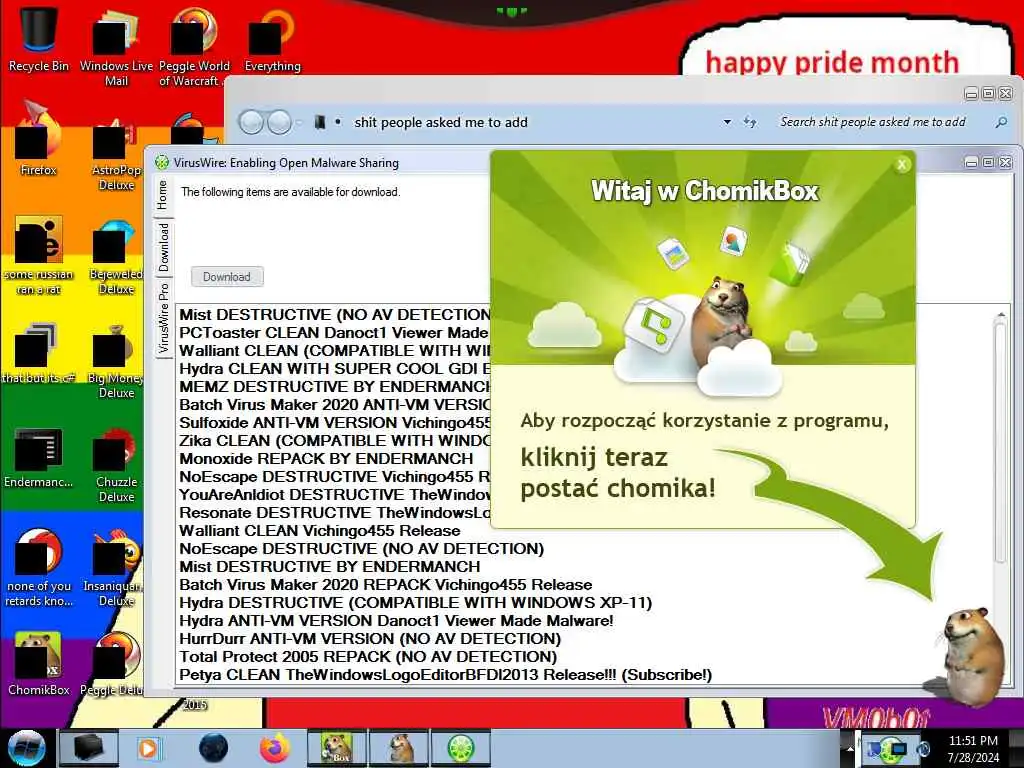1024x768 pixels.
Task: Select "MEMZ DESTRUCTIVE BY ENDERMANCH" row
Action: coord(334,387)
